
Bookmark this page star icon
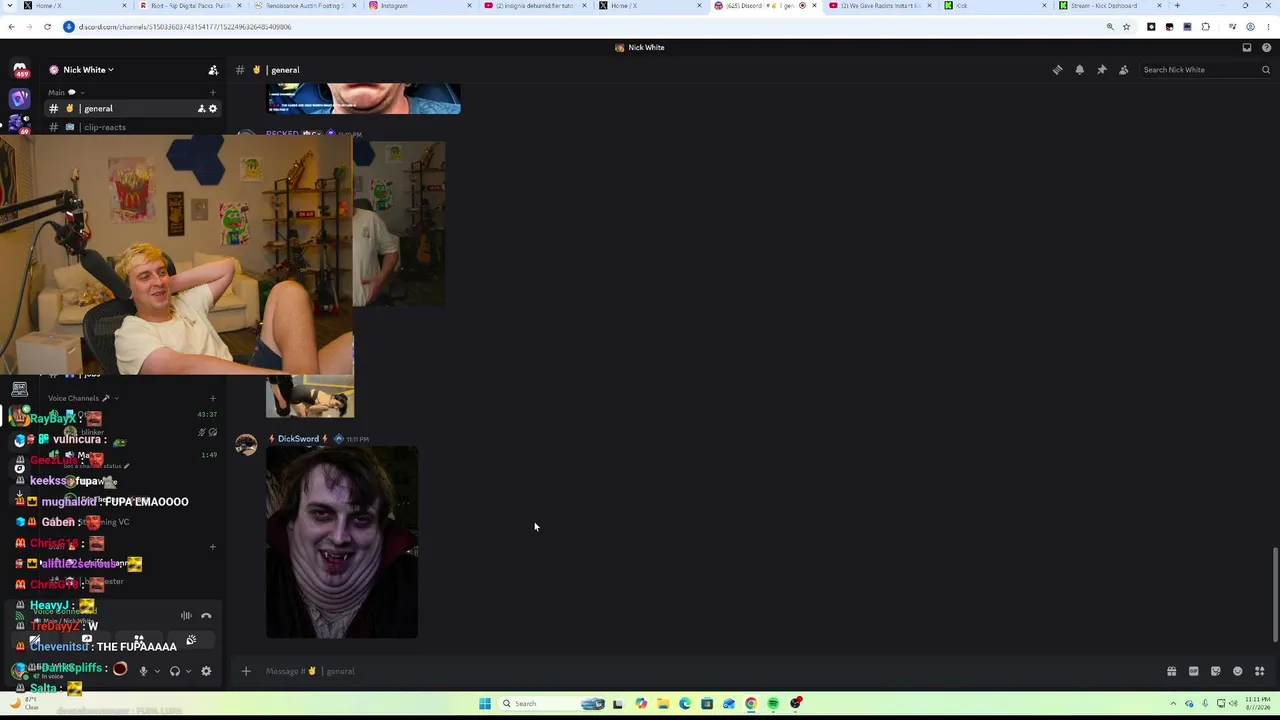(1126, 27)
